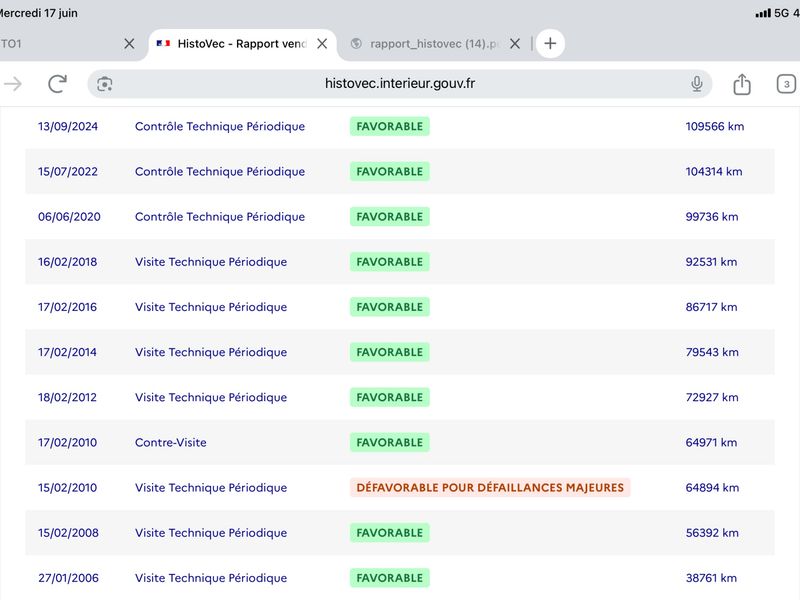The height and width of the screenshot is (600, 800).
Task: Click the Contre-Visite entry
Action: click(170, 442)
